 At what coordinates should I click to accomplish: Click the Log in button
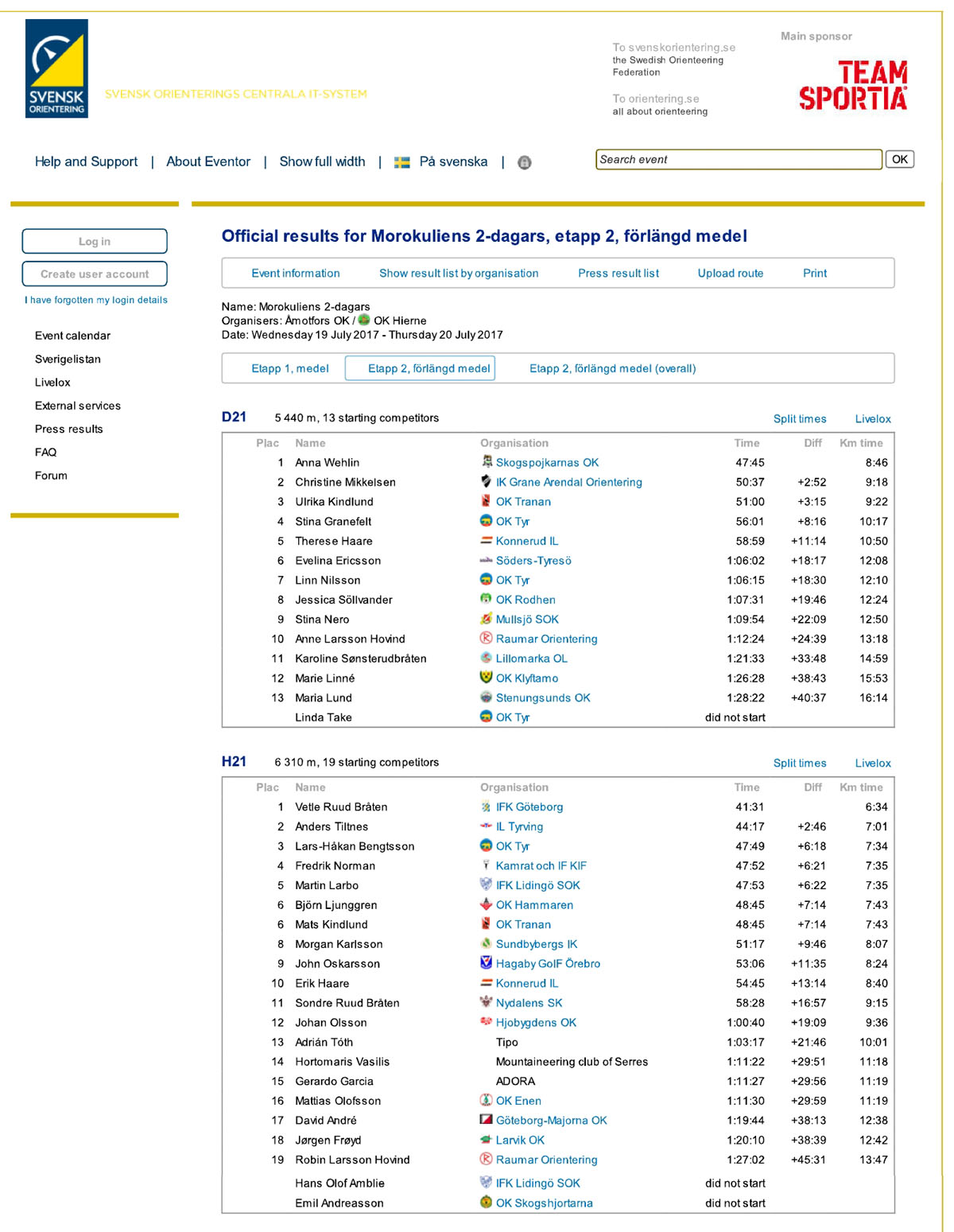[x=95, y=241]
